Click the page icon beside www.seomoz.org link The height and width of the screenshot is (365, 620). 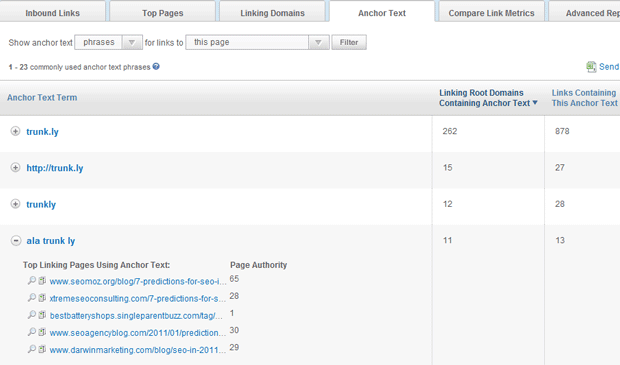click(x=42, y=281)
